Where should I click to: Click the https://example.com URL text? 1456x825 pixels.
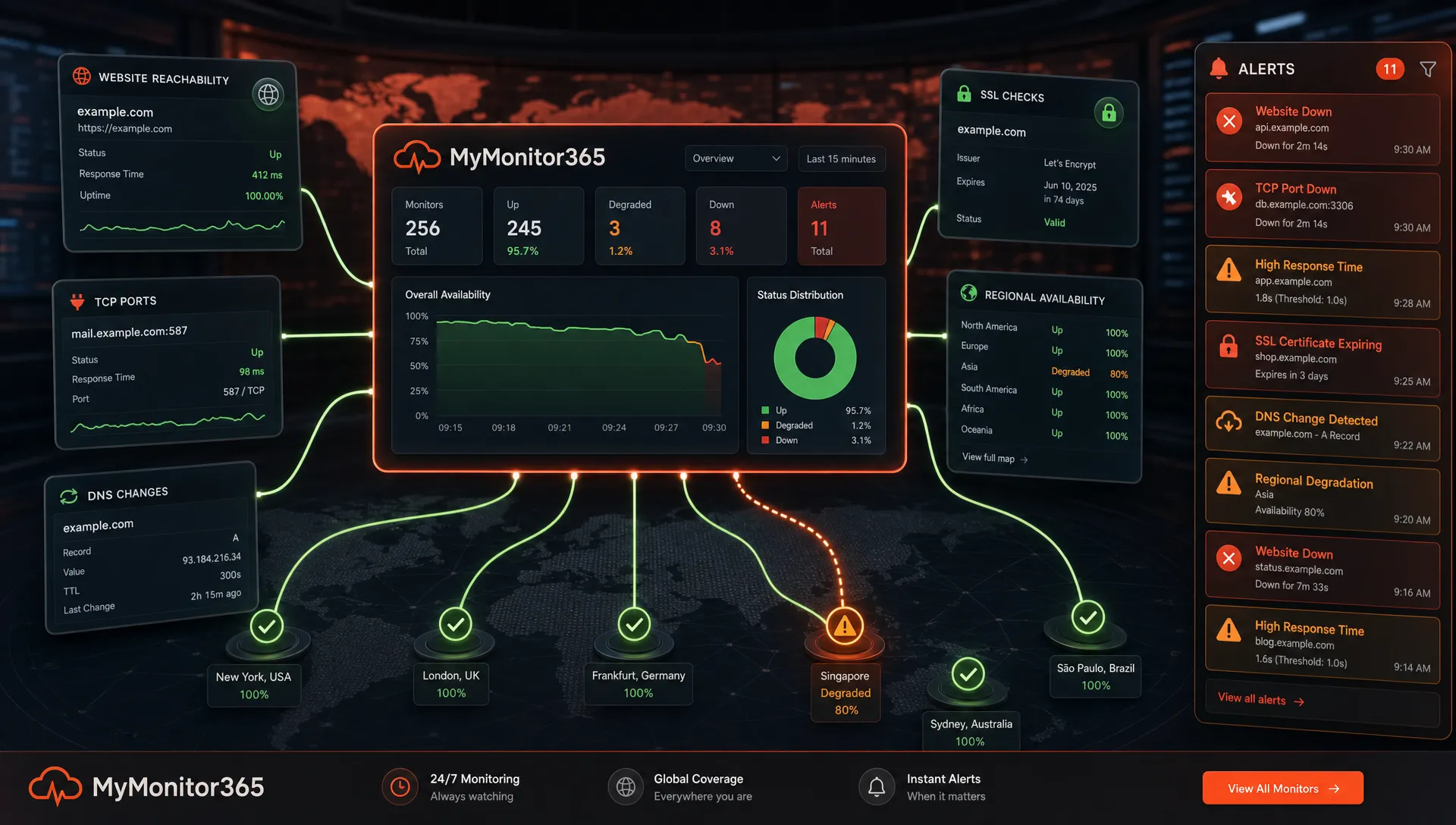pos(125,129)
